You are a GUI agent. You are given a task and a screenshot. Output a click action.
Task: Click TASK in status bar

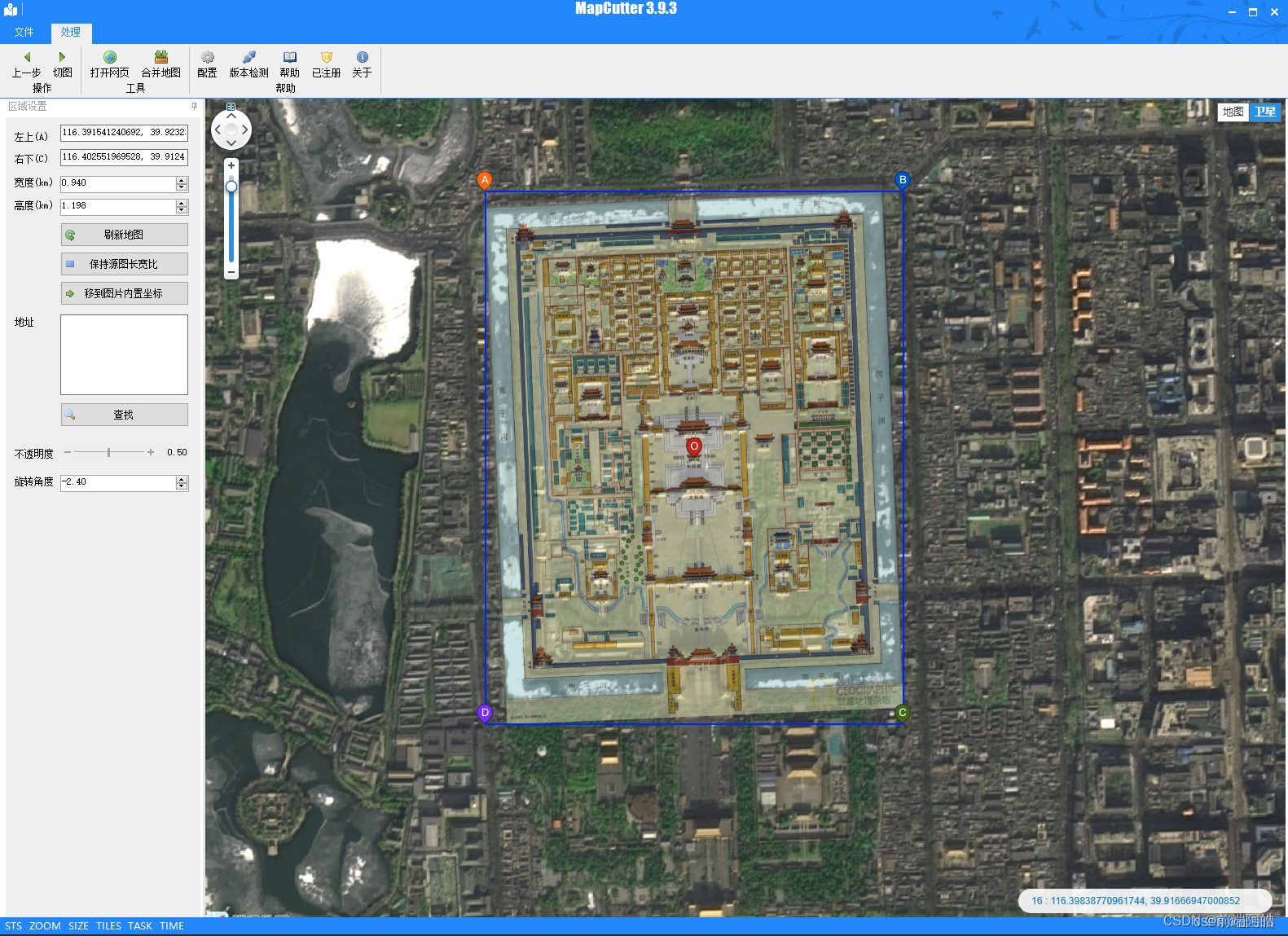point(140,926)
